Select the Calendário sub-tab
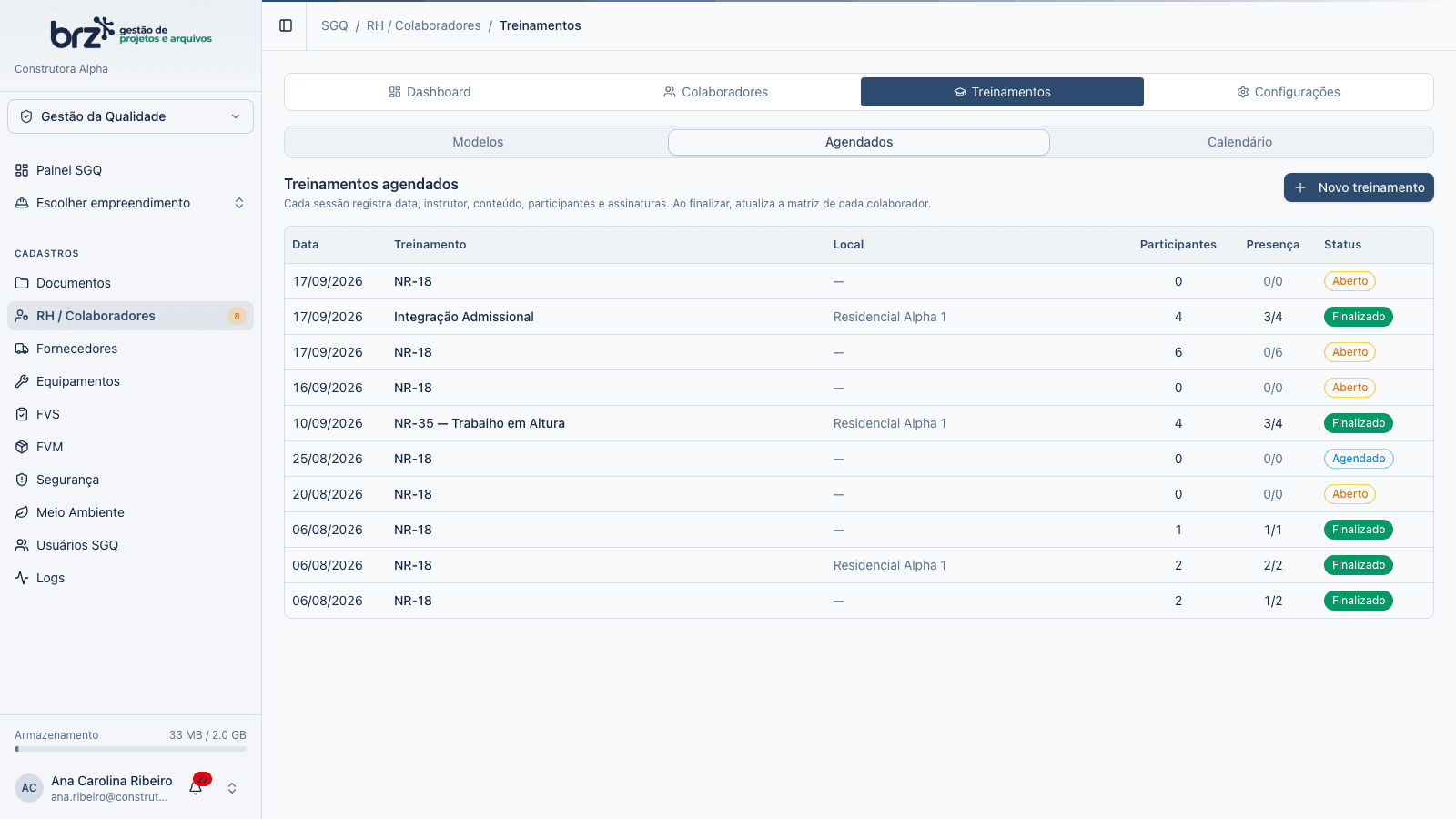The height and width of the screenshot is (819, 1456). (1239, 142)
